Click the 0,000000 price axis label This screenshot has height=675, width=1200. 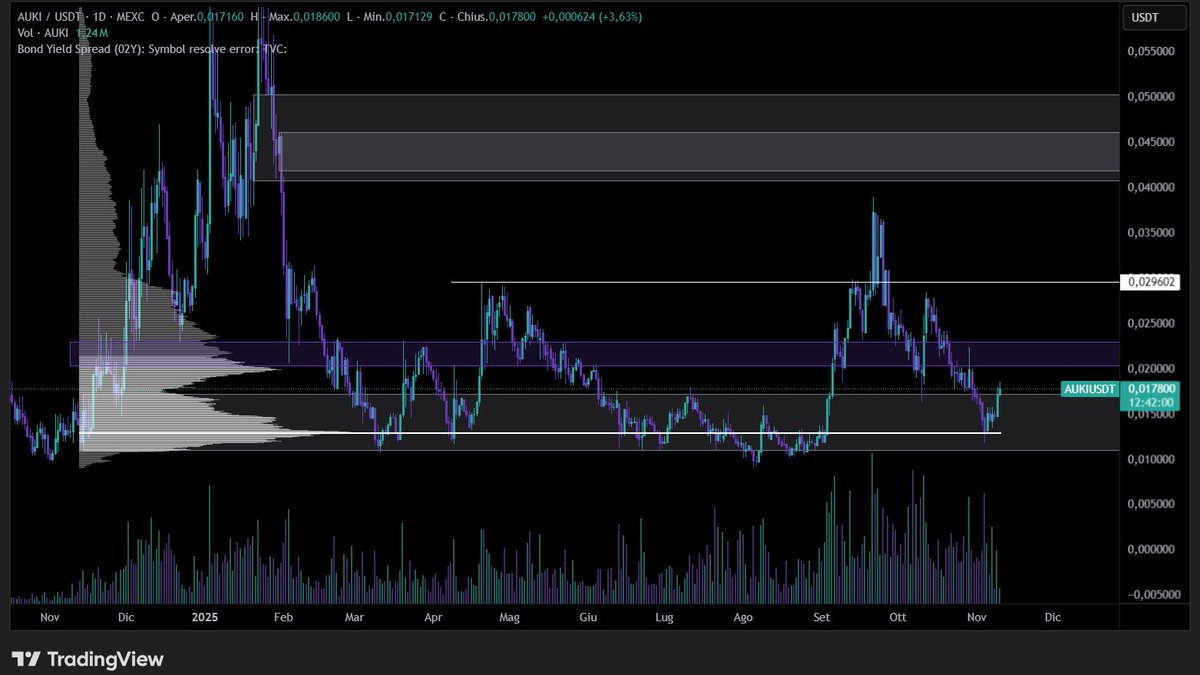point(1150,550)
